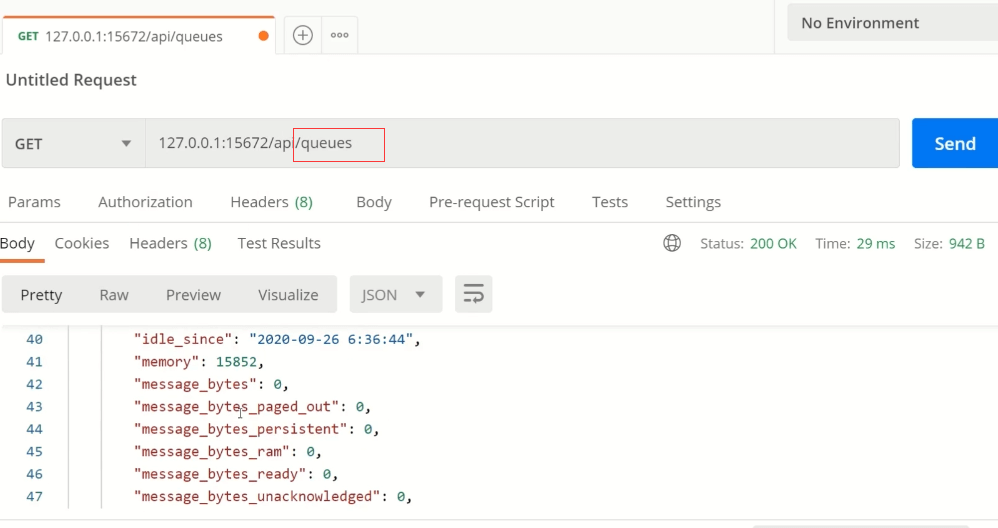Click the "memory" key on line 41
Image resolution: width=998 pixels, height=528 pixels.
[x=166, y=361]
